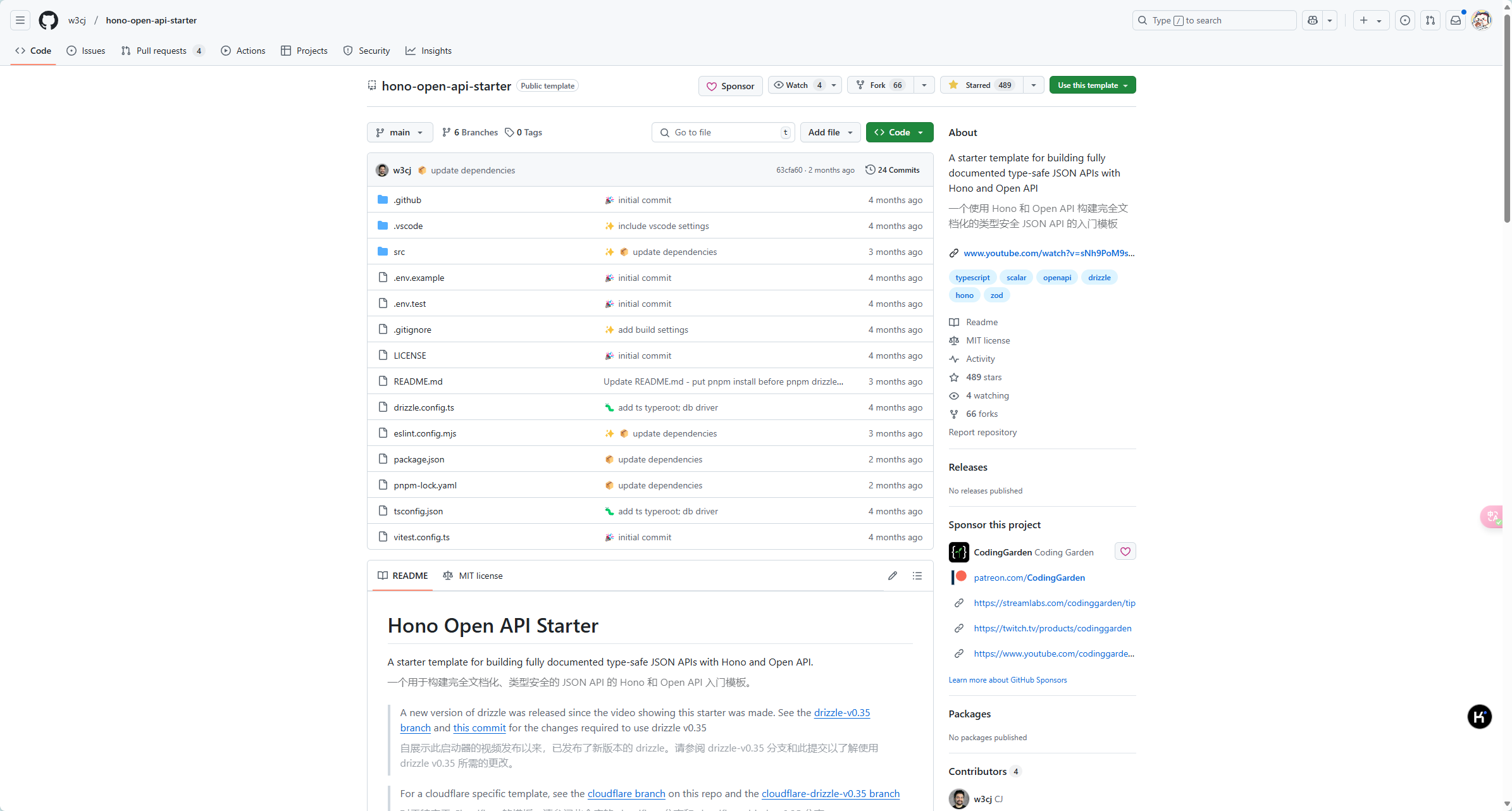
Task: Open the green Code dropdown
Action: click(x=899, y=132)
